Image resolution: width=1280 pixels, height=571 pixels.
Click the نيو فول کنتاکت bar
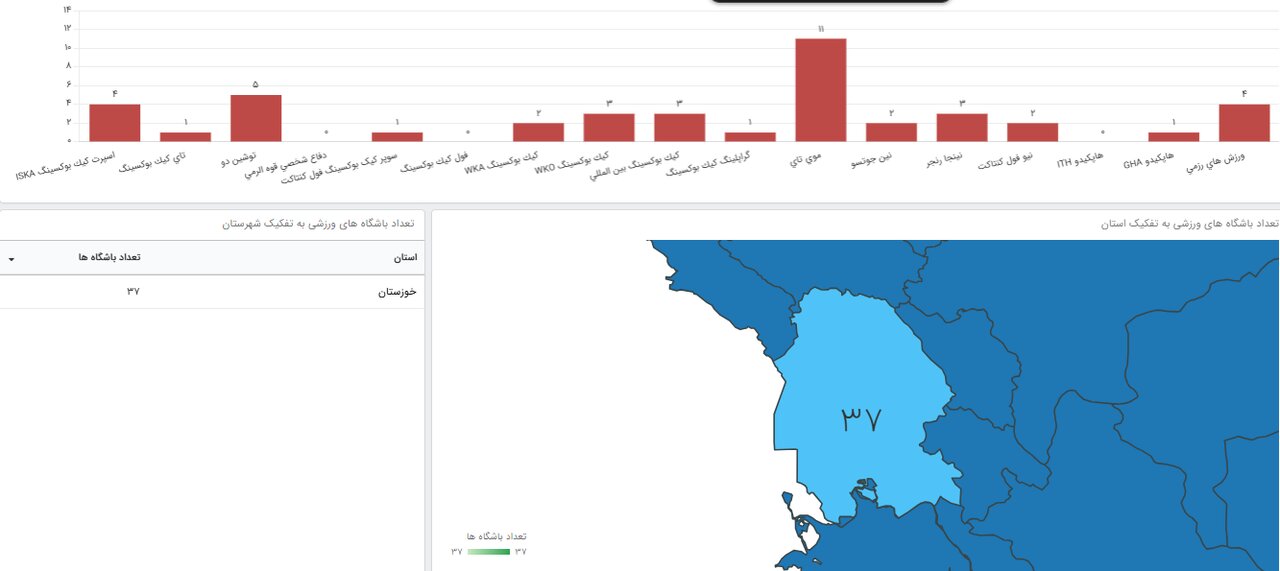click(x=1032, y=132)
